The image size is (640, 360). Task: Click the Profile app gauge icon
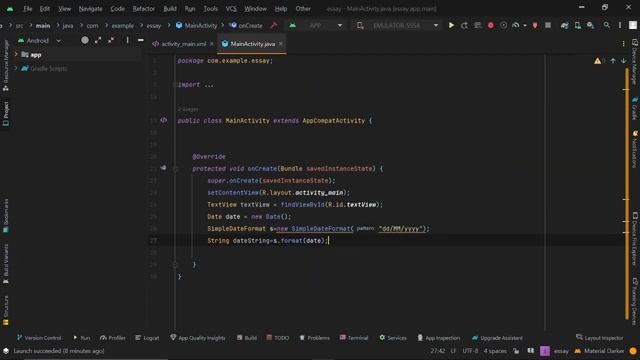tap(516, 25)
